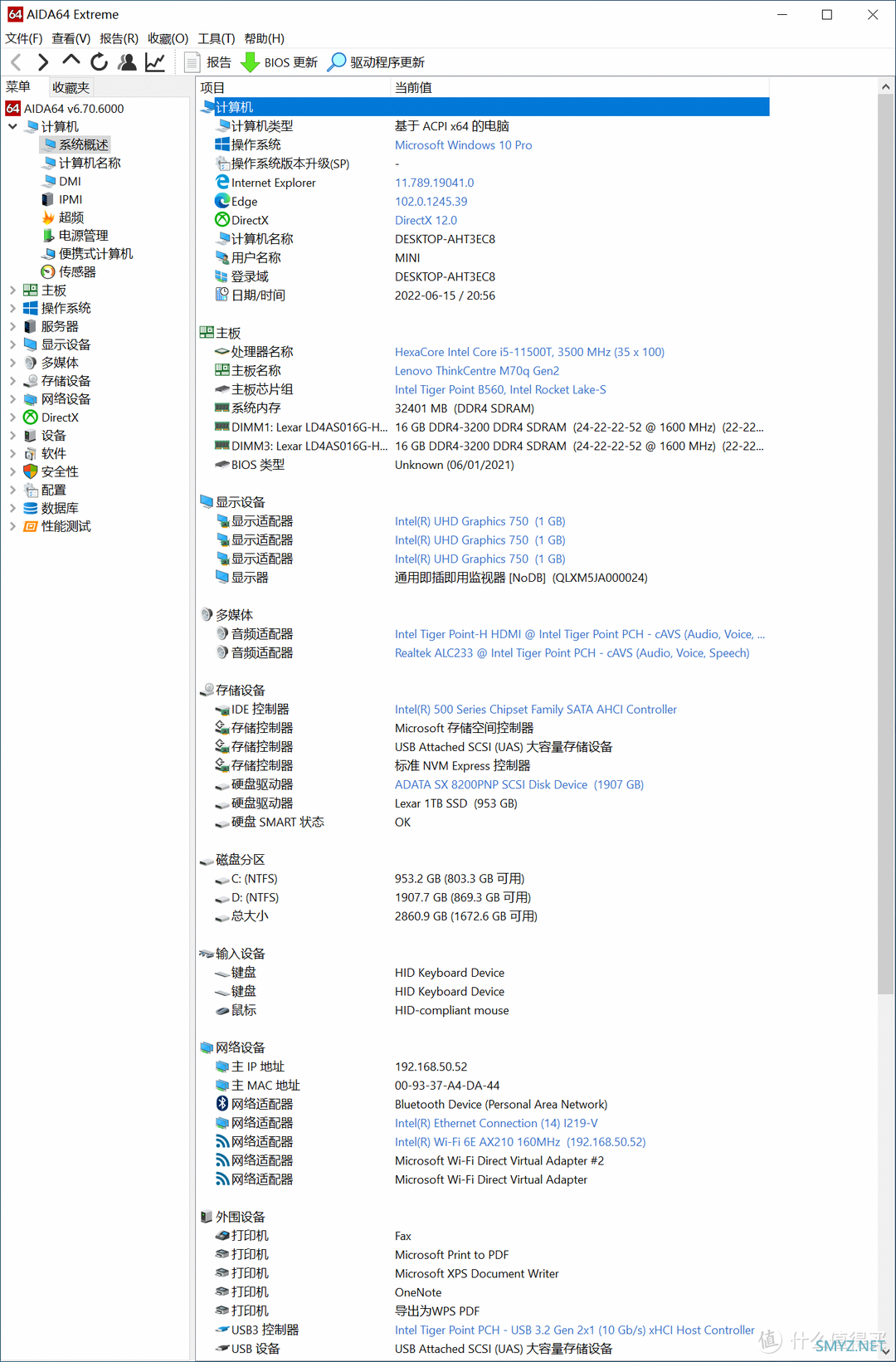Switch to the 菜单 tab
This screenshot has height=1362, width=896.
coord(18,87)
